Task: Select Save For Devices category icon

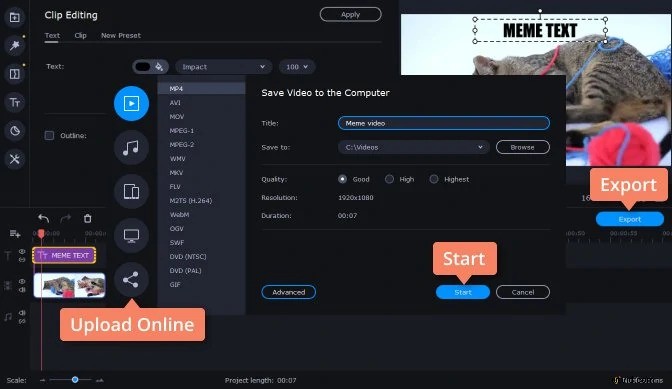Action: pos(131,192)
